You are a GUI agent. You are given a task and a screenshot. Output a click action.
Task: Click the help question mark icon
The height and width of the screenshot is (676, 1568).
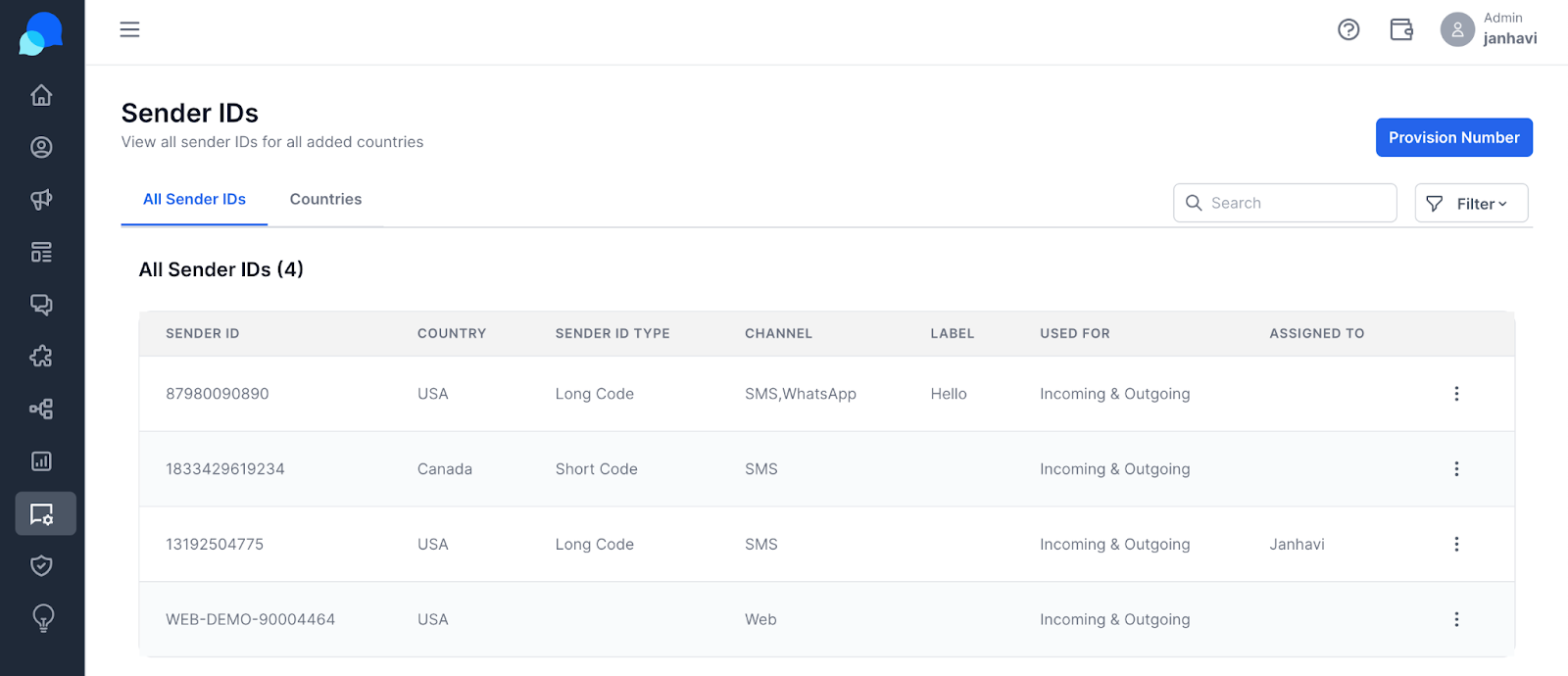tap(1348, 30)
